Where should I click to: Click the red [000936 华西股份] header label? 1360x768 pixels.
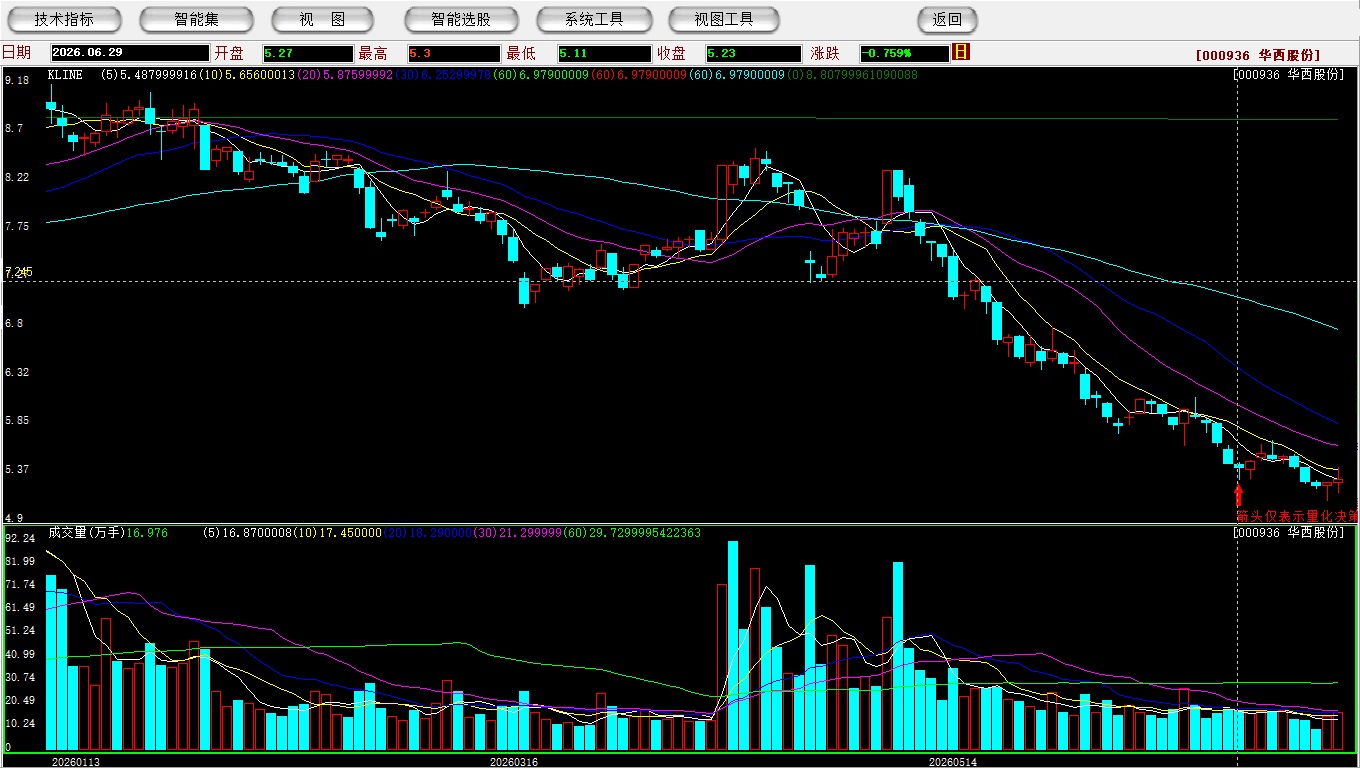(1258, 55)
